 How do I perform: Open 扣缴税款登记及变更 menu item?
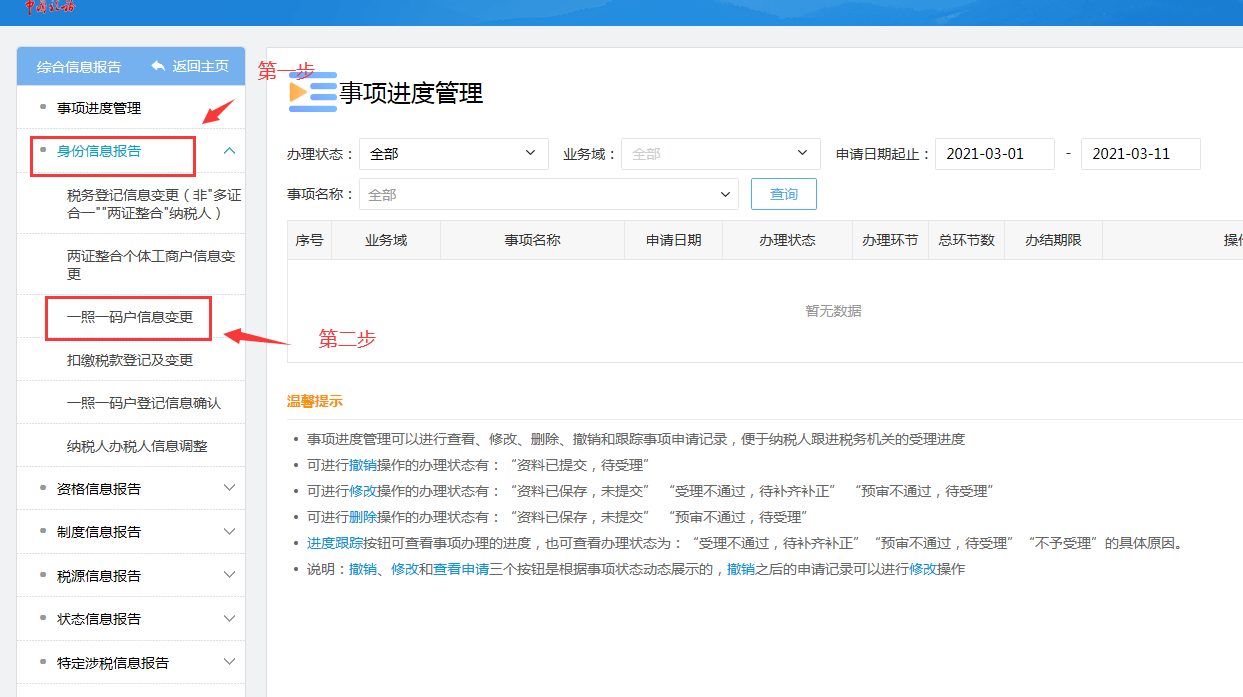coord(130,360)
